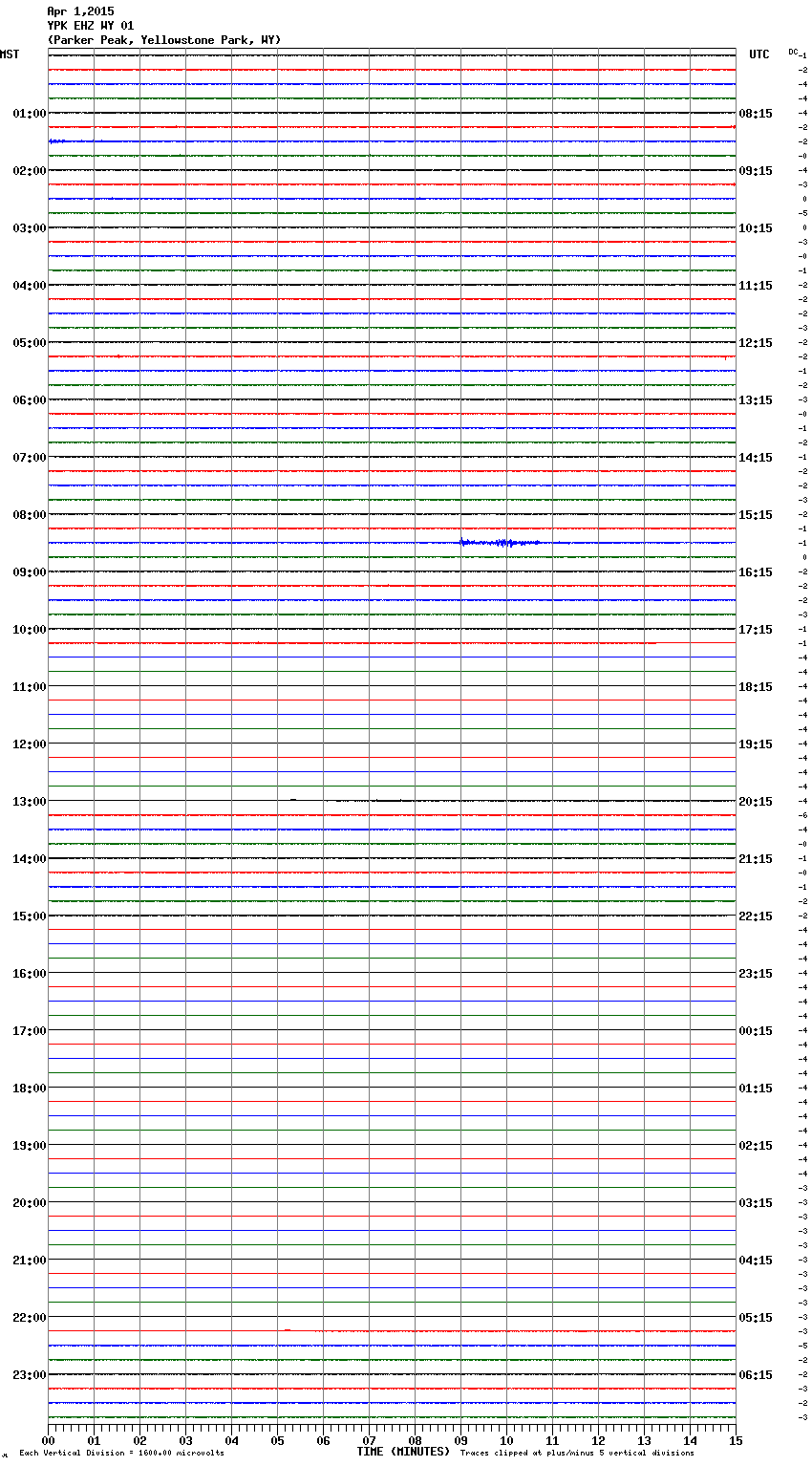Click the "19:15" UTC time label
Viewport: 812px width, 1466px height.
756,744
